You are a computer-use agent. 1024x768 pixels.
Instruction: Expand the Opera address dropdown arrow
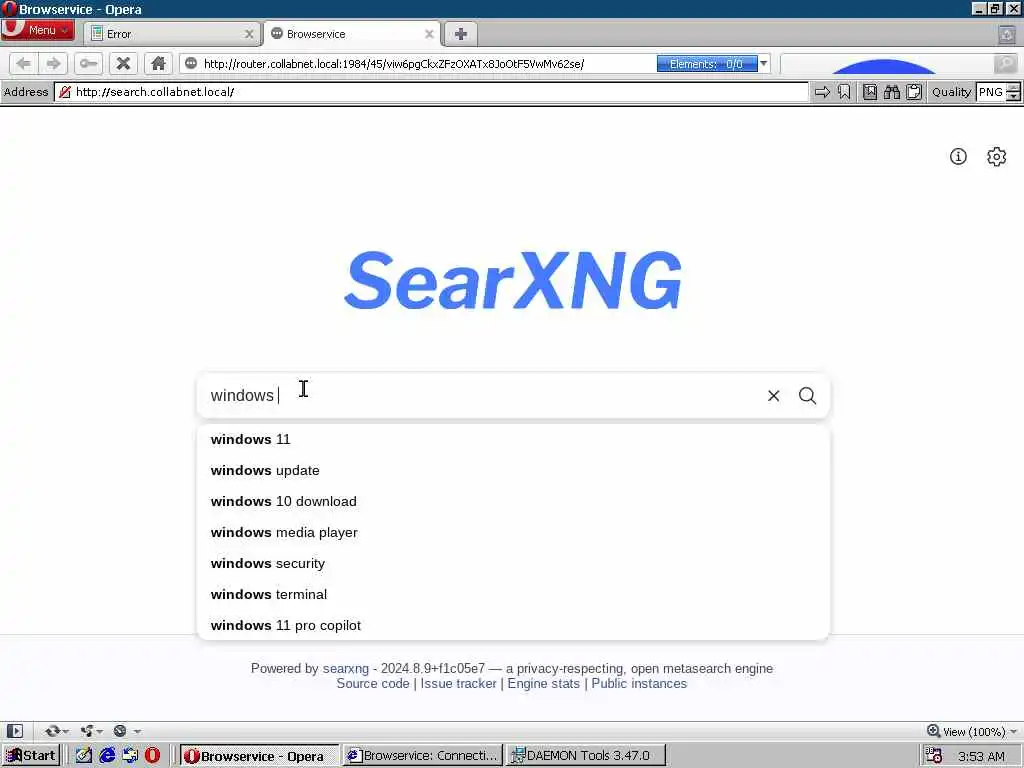tap(763, 63)
